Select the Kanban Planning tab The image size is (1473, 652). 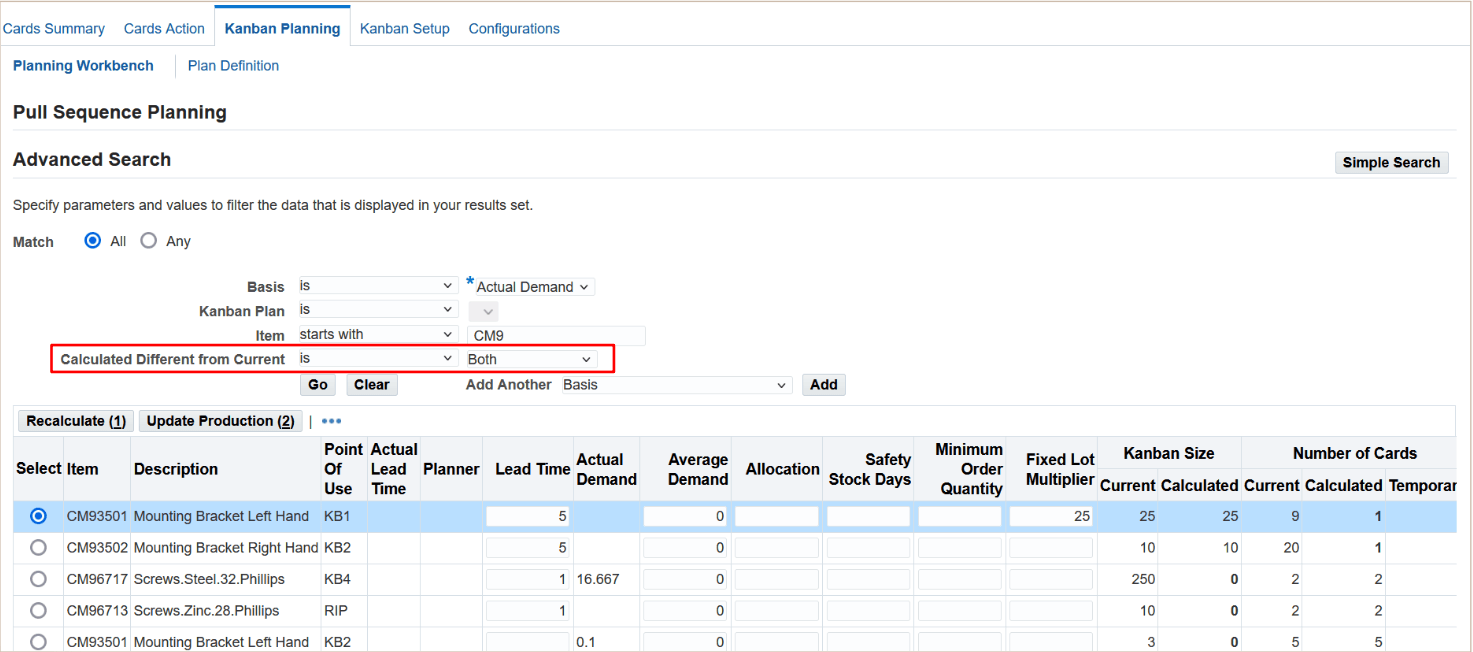tap(282, 29)
